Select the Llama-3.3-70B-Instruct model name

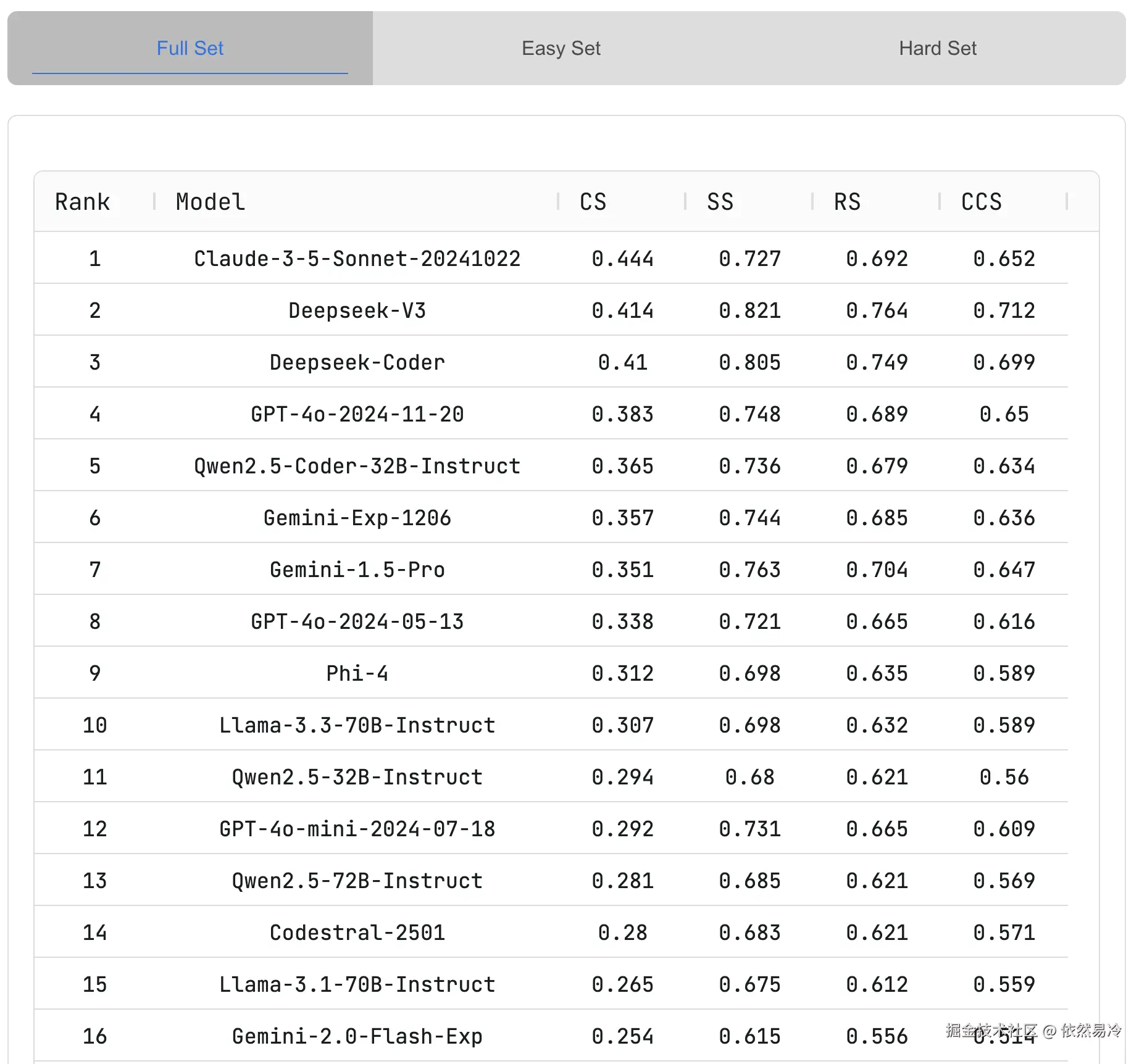coord(357,725)
